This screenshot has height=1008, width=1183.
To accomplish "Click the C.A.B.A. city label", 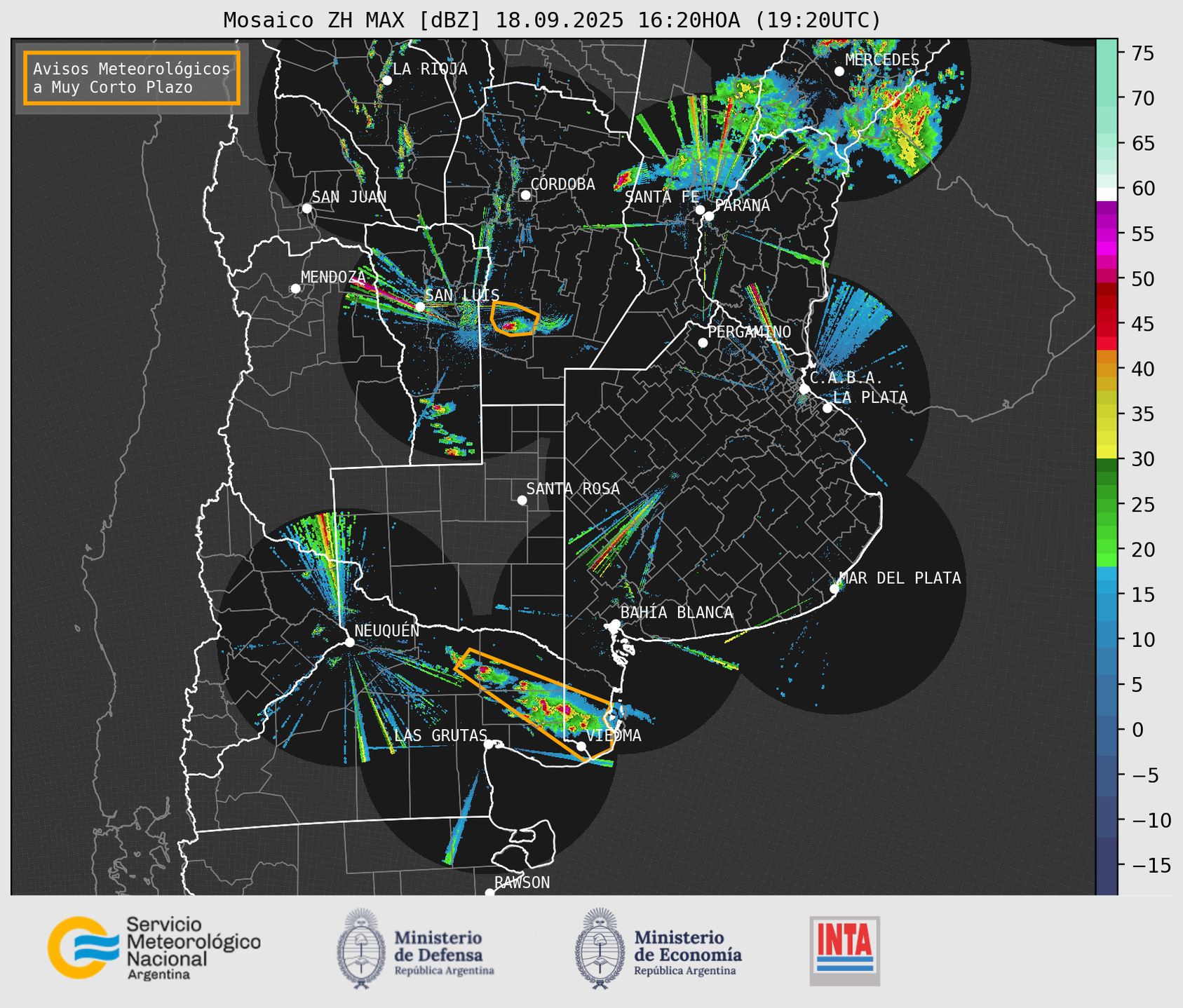I will click(x=846, y=378).
